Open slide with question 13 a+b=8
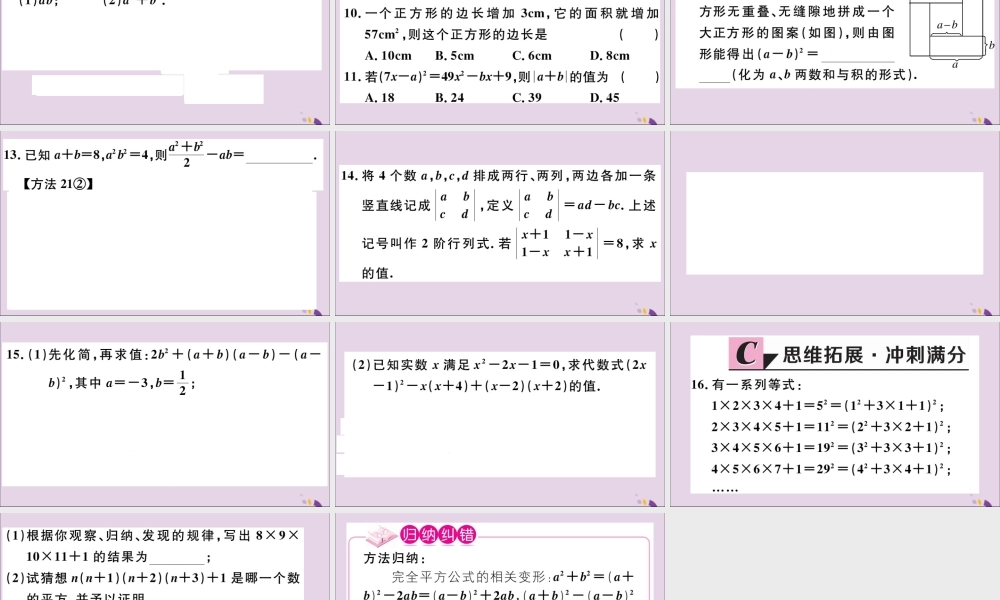This screenshot has height=600, width=1000. click(165, 223)
